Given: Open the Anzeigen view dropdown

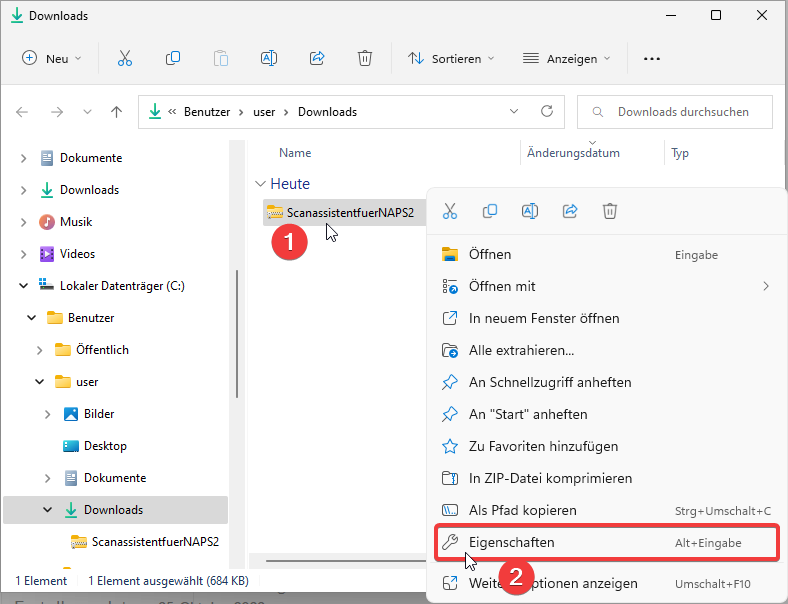Looking at the screenshot, I should coord(566,58).
